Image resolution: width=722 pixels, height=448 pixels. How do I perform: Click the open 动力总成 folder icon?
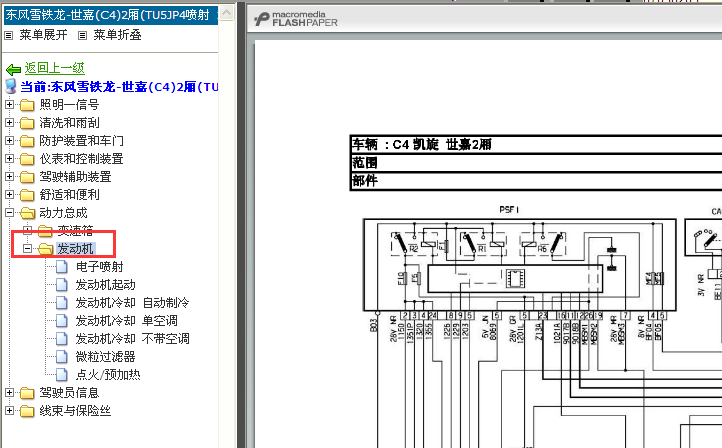[x=28, y=213]
